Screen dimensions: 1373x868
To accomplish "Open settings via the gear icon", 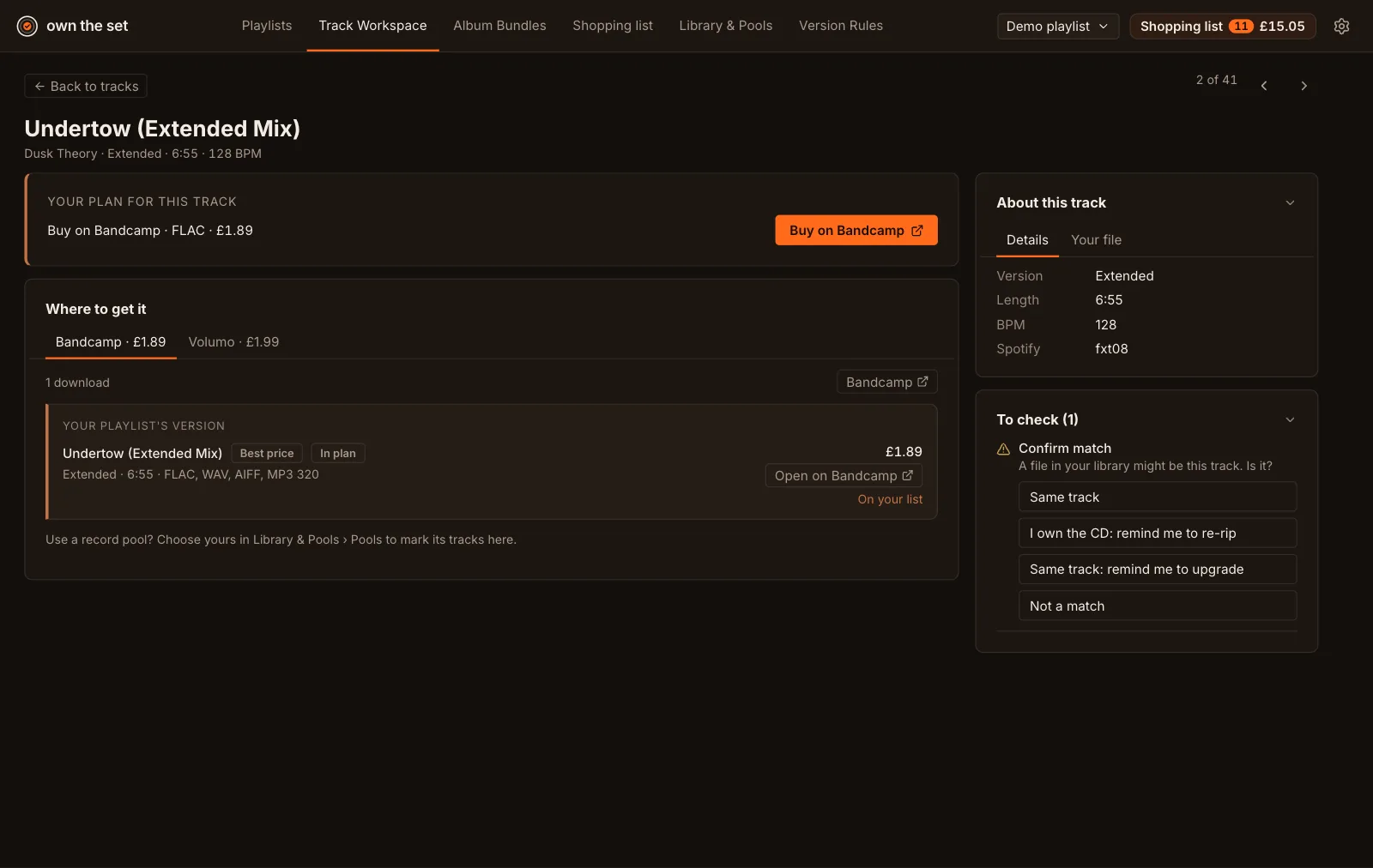I will click(1341, 26).
